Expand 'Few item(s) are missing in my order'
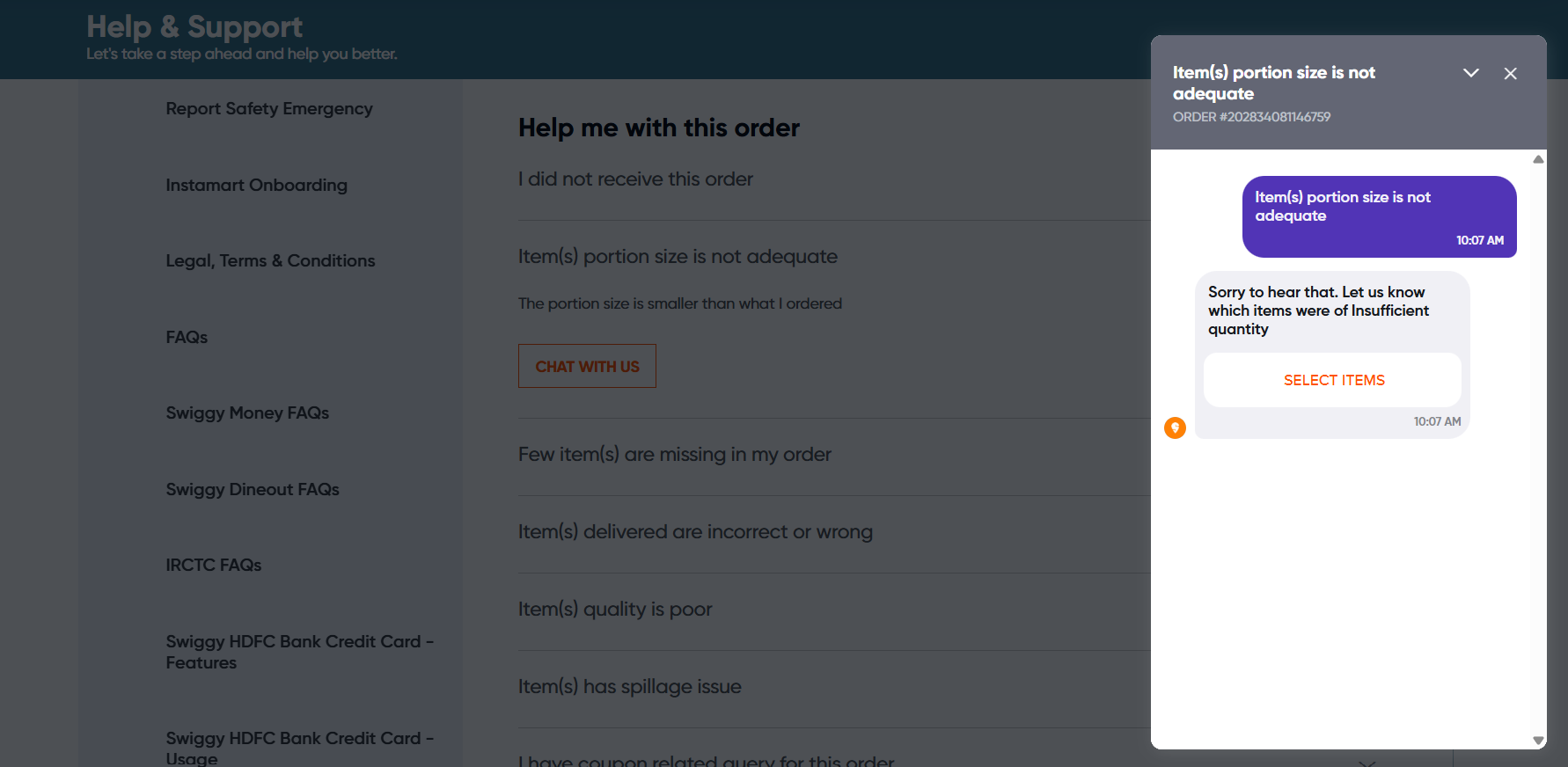This screenshot has height=767, width=1568. pos(674,455)
